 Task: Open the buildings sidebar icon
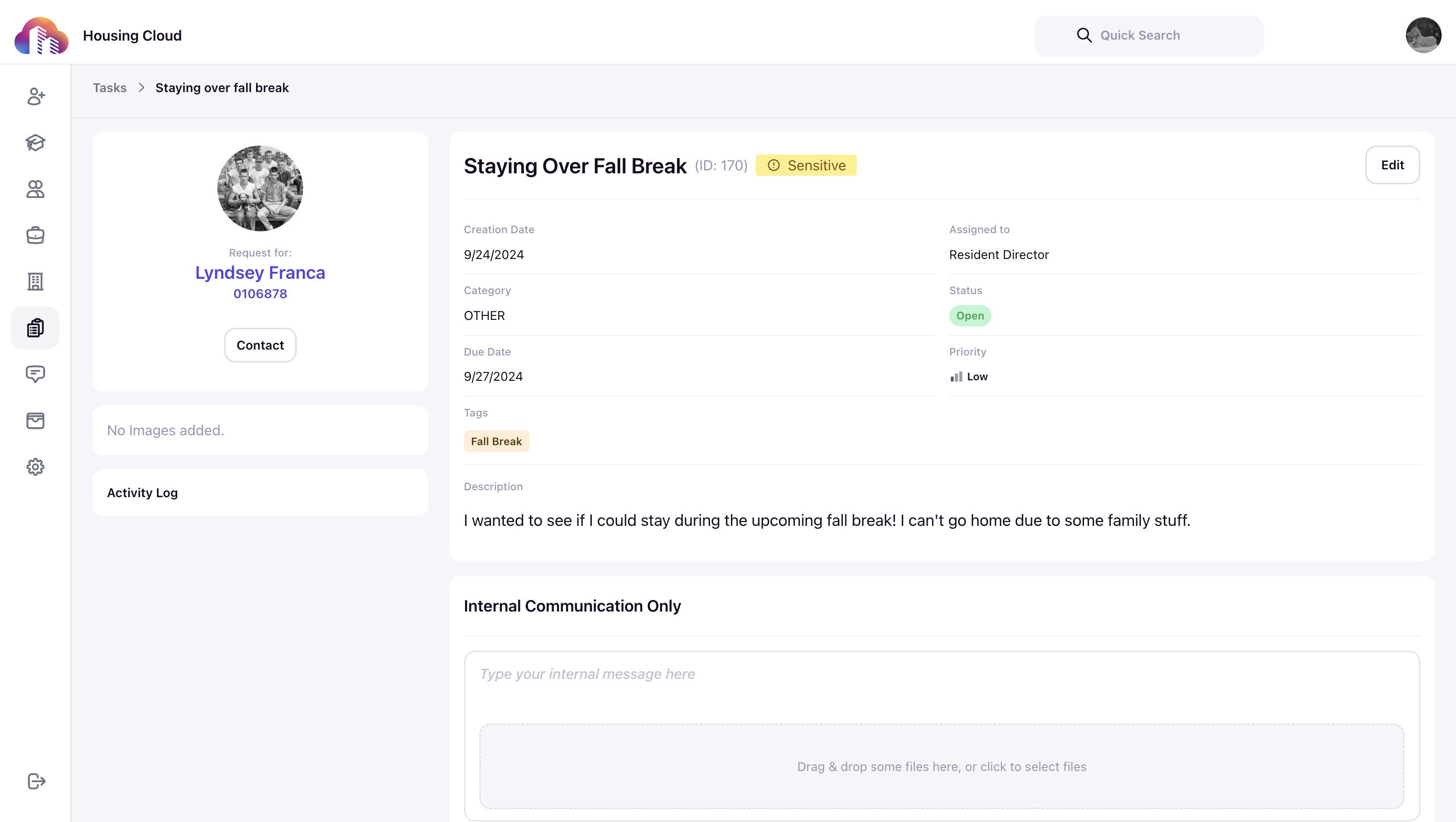(x=36, y=282)
